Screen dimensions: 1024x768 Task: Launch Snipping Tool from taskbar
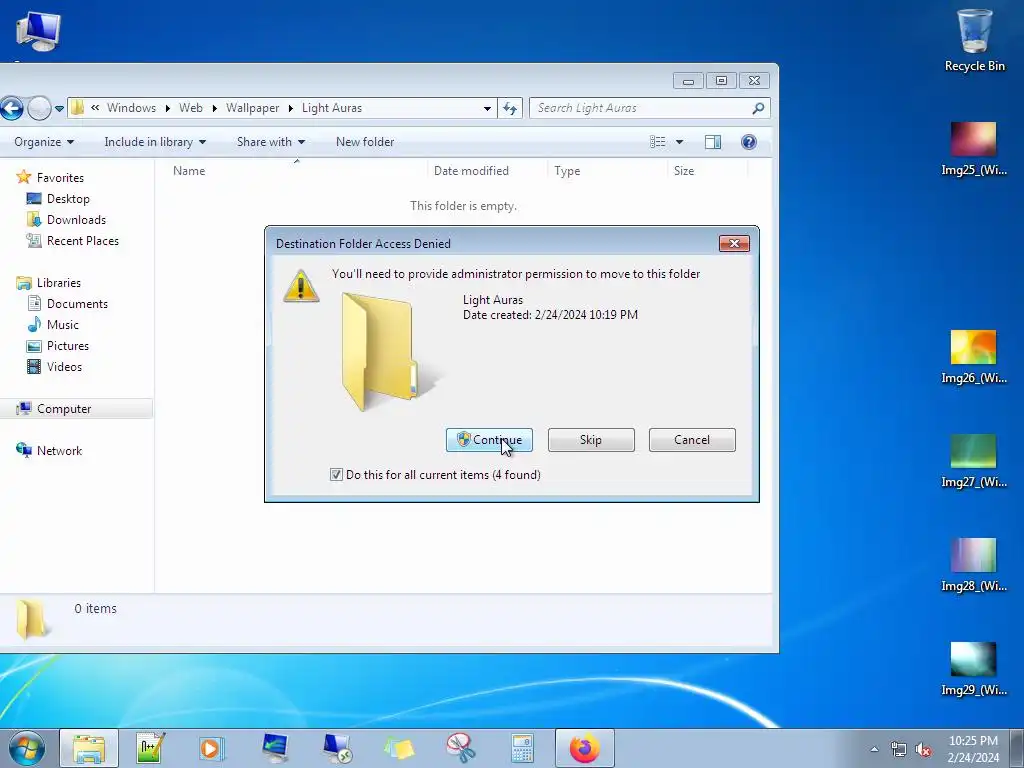[461, 748]
